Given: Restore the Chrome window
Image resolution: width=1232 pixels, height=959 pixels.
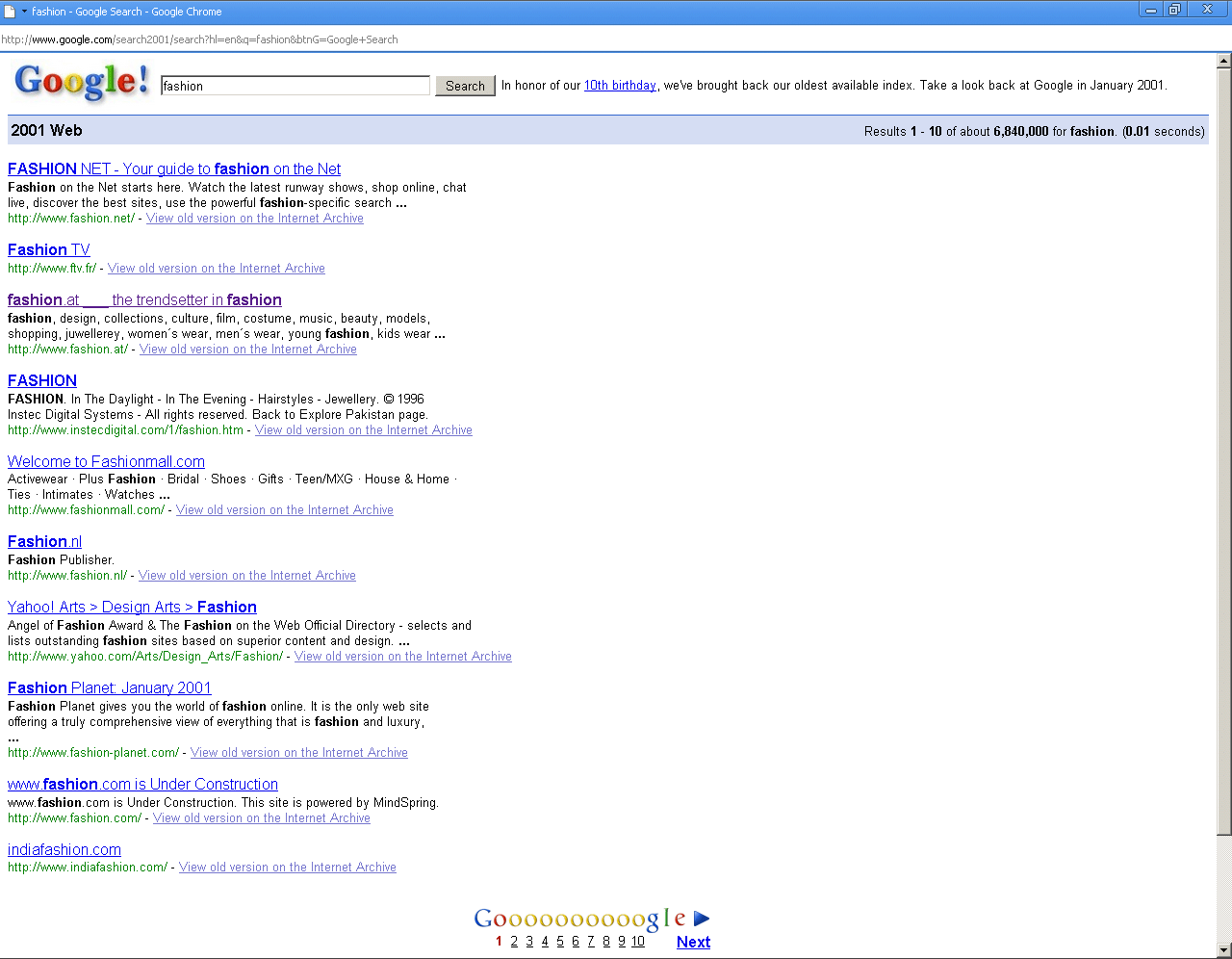Looking at the screenshot, I should (1175, 10).
